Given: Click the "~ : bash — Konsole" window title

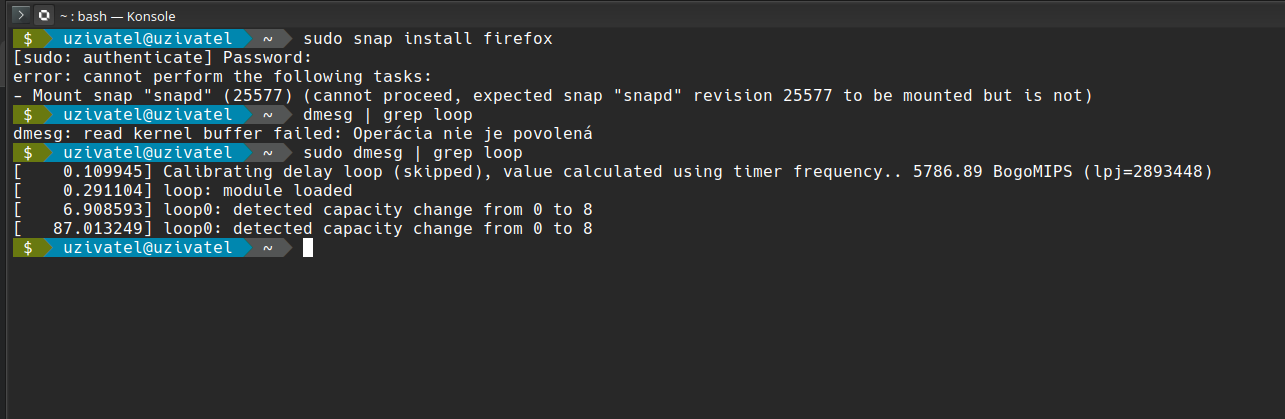Looking at the screenshot, I should click(115, 16).
